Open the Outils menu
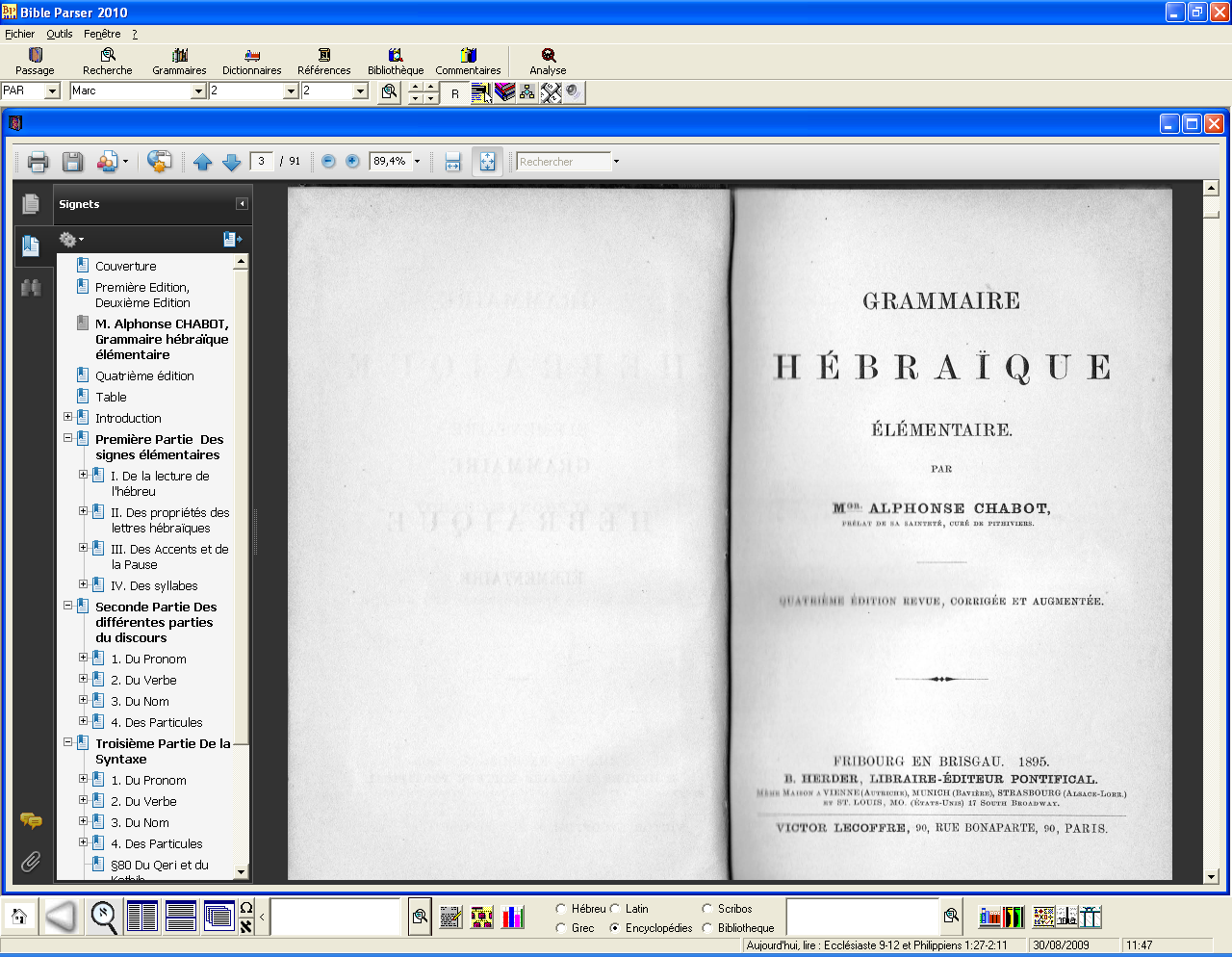Image resolution: width=1232 pixels, height=957 pixels. coord(60,34)
